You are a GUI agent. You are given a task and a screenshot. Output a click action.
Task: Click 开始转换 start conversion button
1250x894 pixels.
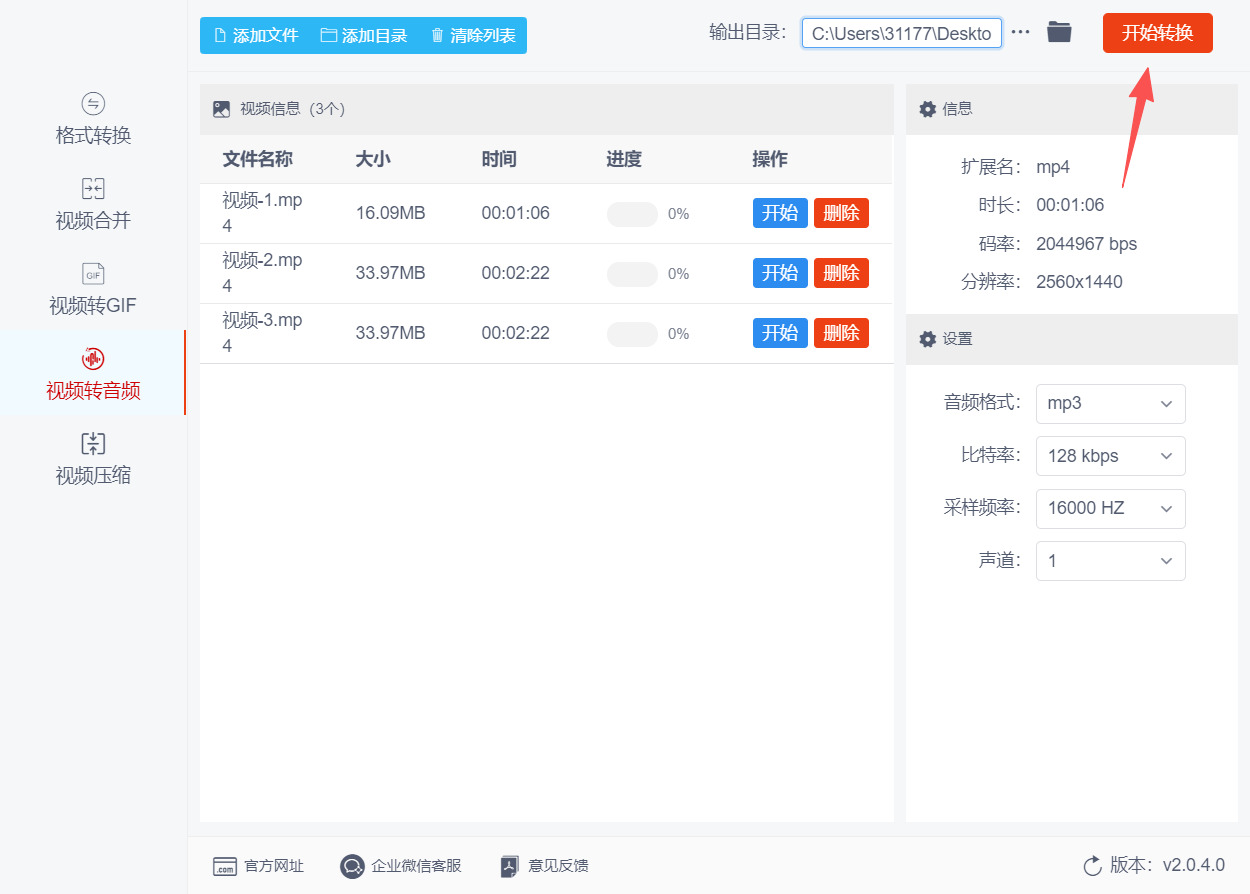pyautogui.click(x=1157, y=33)
